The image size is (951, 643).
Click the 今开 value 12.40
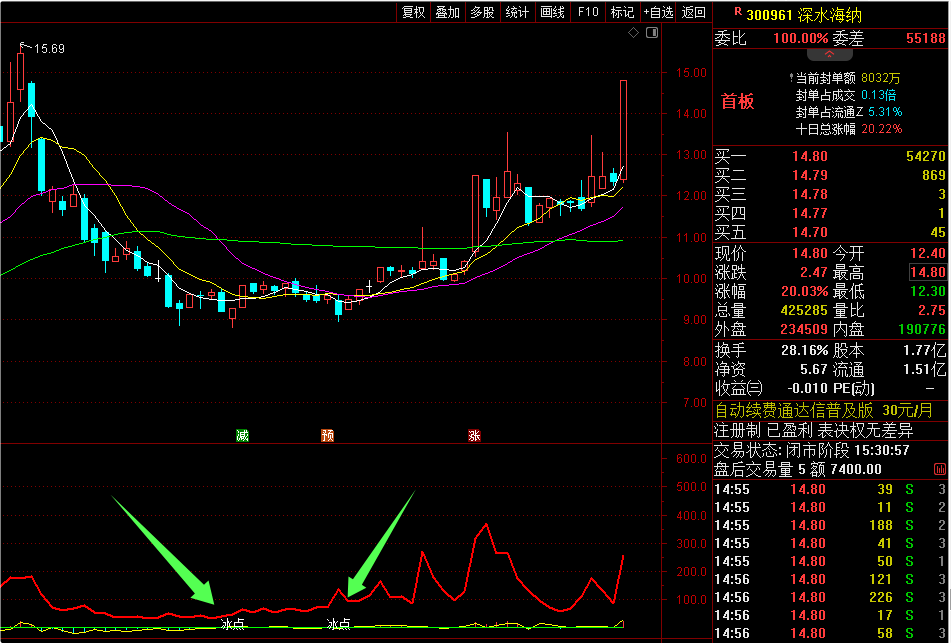tap(928, 253)
